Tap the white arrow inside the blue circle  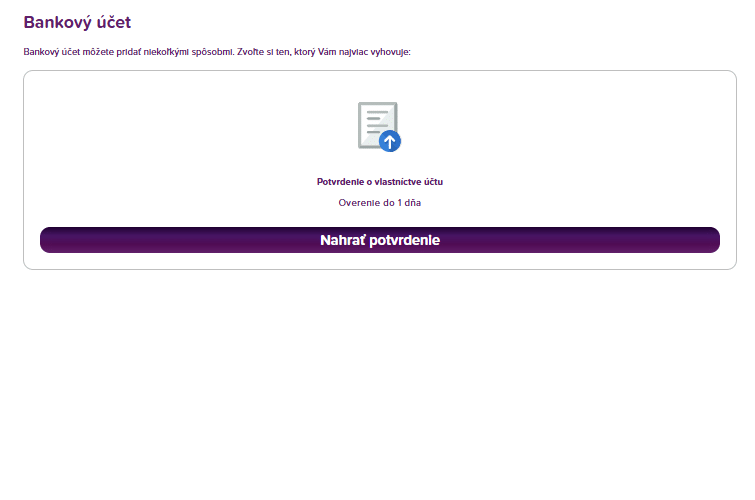coord(390,142)
